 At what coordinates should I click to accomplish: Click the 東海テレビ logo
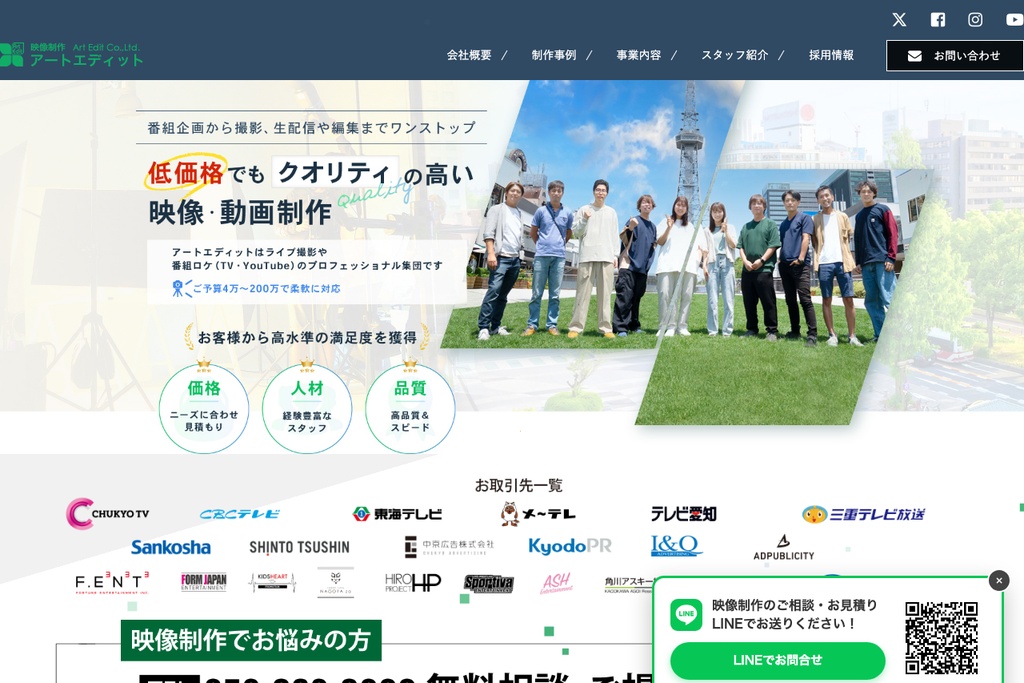point(397,514)
